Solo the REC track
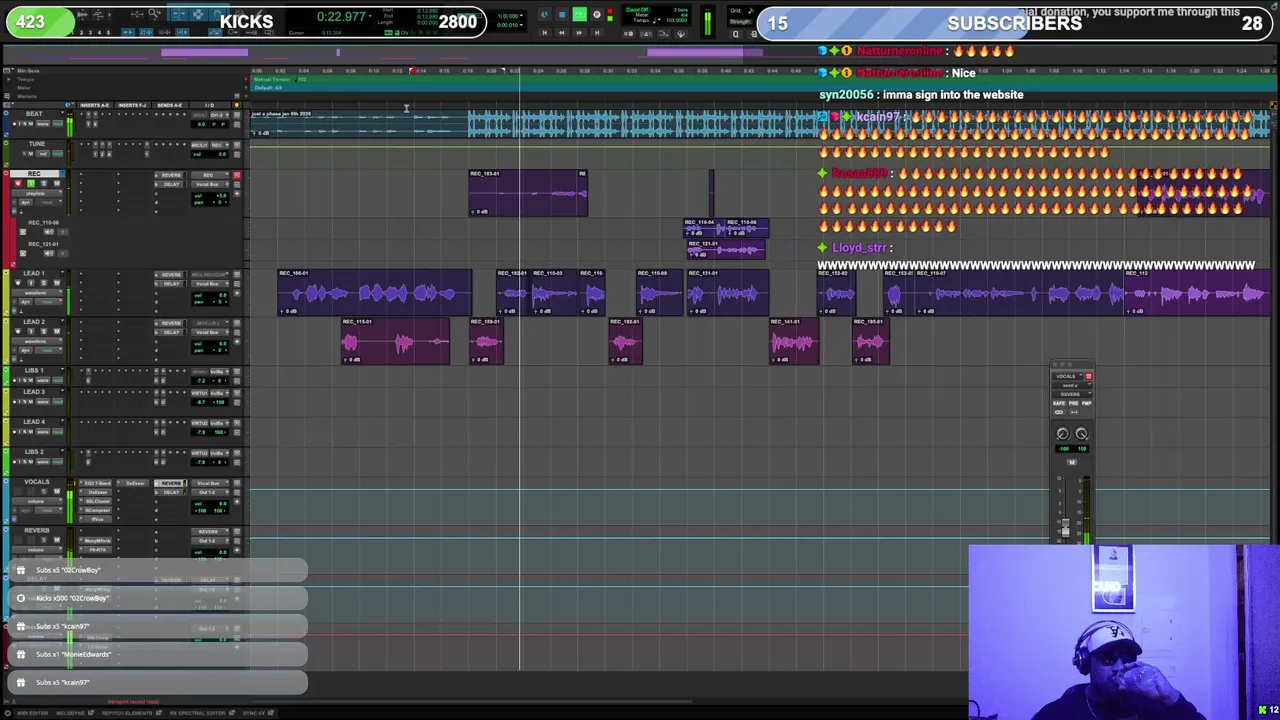1280x720 pixels. click(x=44, y=183)
